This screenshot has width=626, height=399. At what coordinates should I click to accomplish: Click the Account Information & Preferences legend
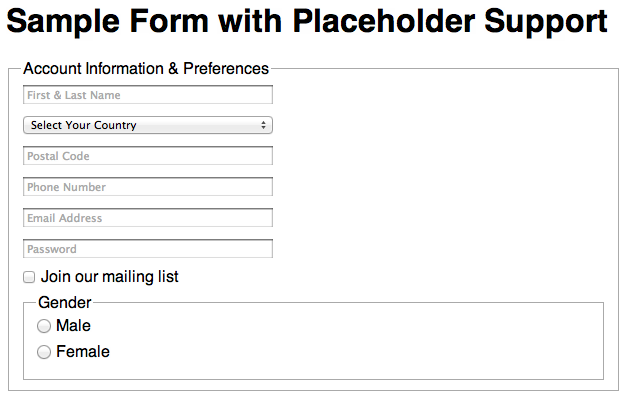click(x=146, y=69)
